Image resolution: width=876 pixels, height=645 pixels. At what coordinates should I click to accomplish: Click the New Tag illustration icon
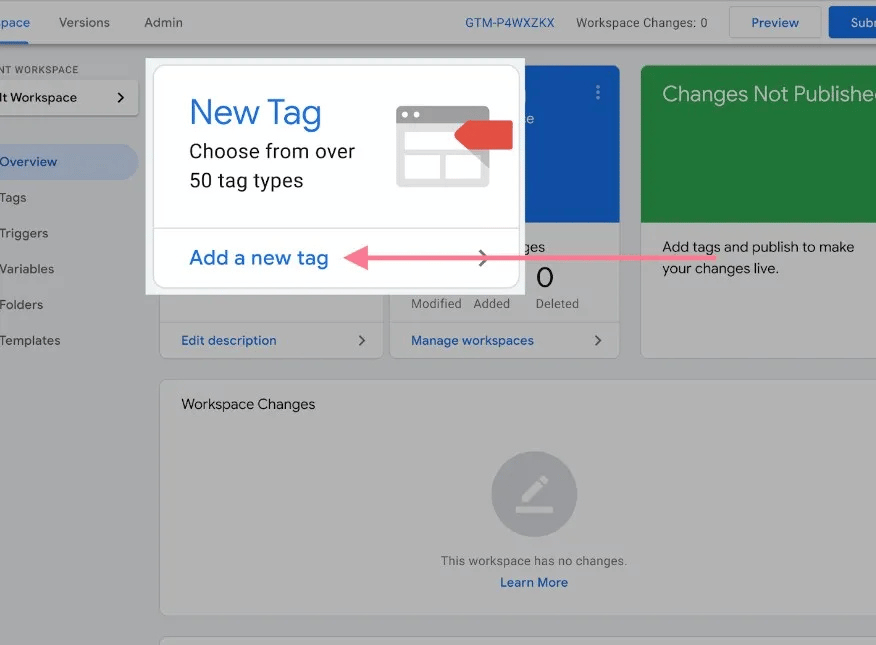[454, 146]
